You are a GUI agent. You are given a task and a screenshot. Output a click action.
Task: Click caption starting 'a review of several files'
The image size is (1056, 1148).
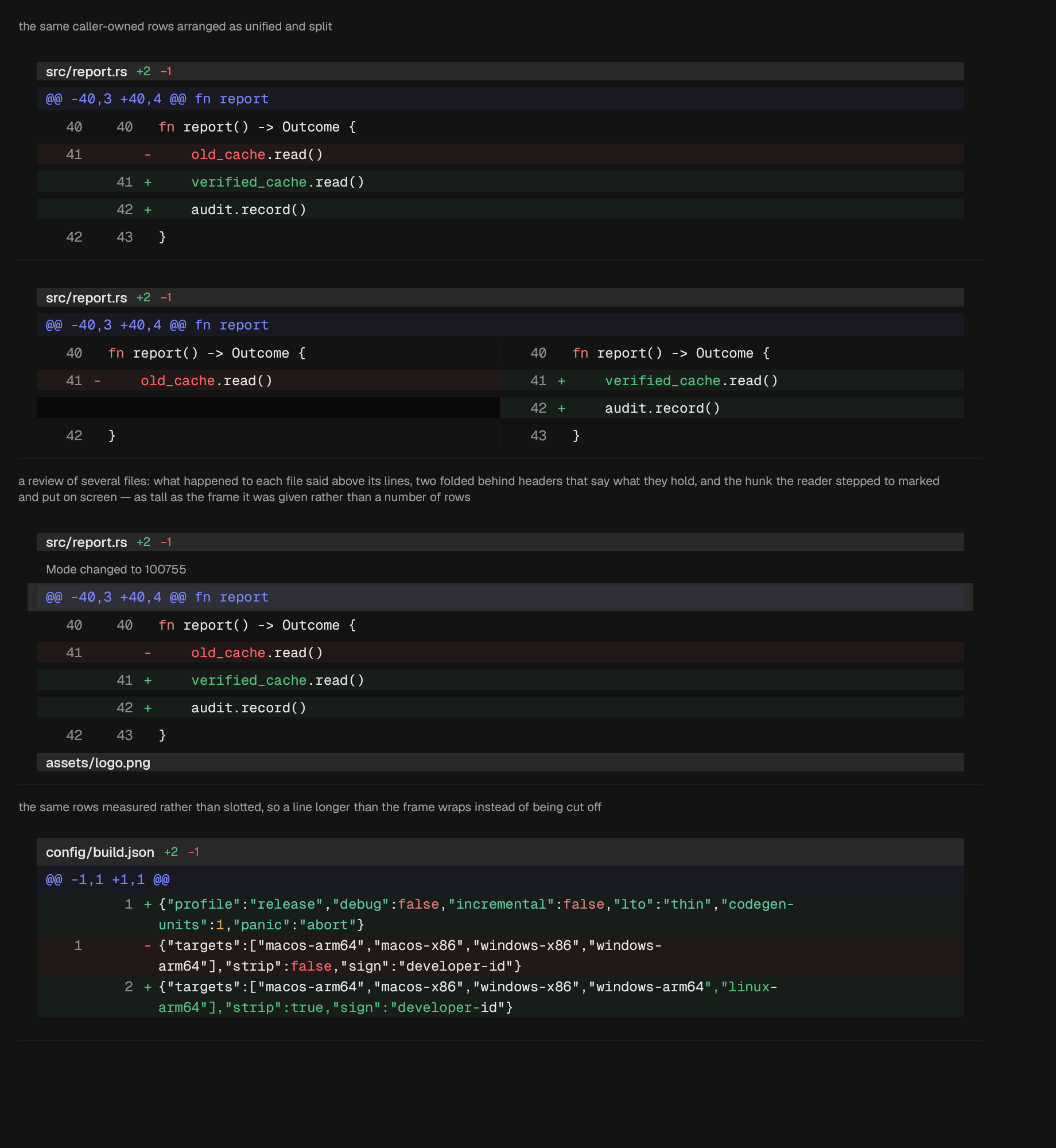click(x=479, y=489)
